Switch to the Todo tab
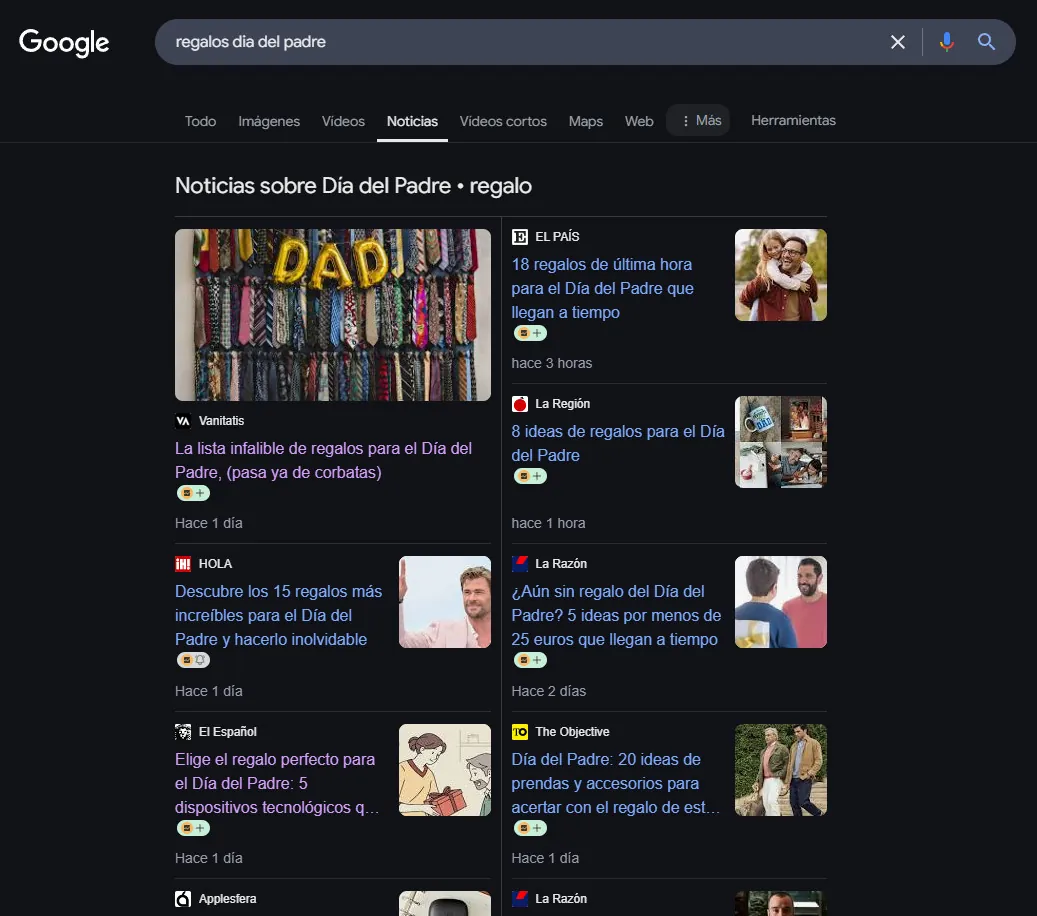 click(x=200, y=122)
